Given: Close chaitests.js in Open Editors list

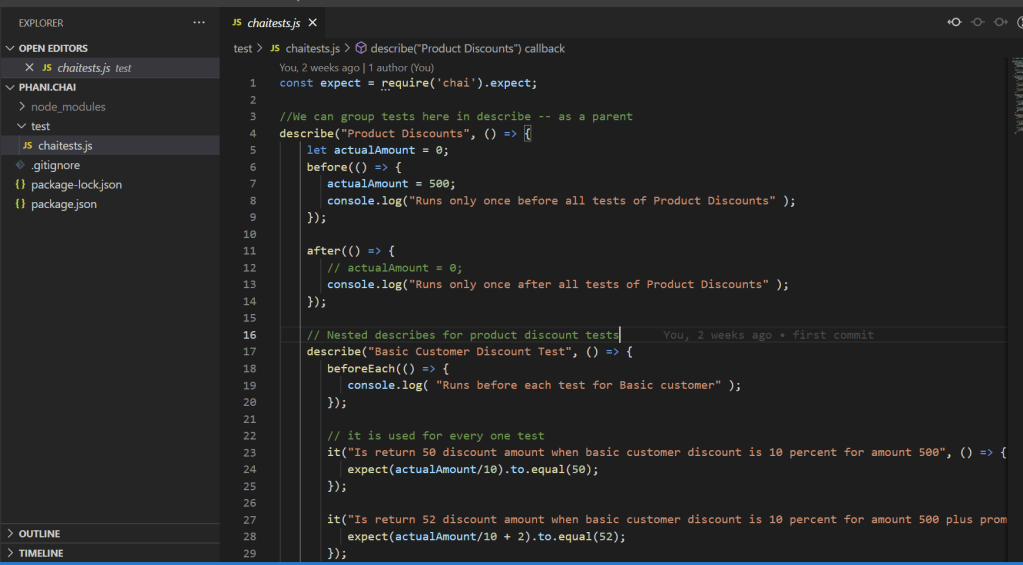Looking at the screenshot, I should click(x=29, y=68).
